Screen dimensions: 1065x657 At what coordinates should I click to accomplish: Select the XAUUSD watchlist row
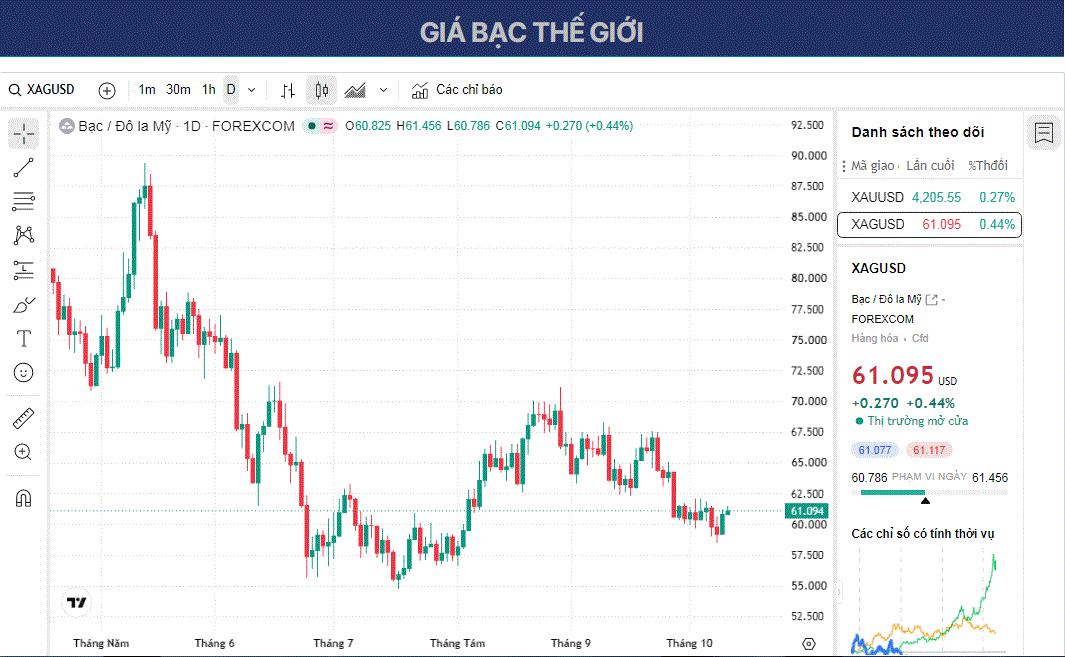point(929,197)
